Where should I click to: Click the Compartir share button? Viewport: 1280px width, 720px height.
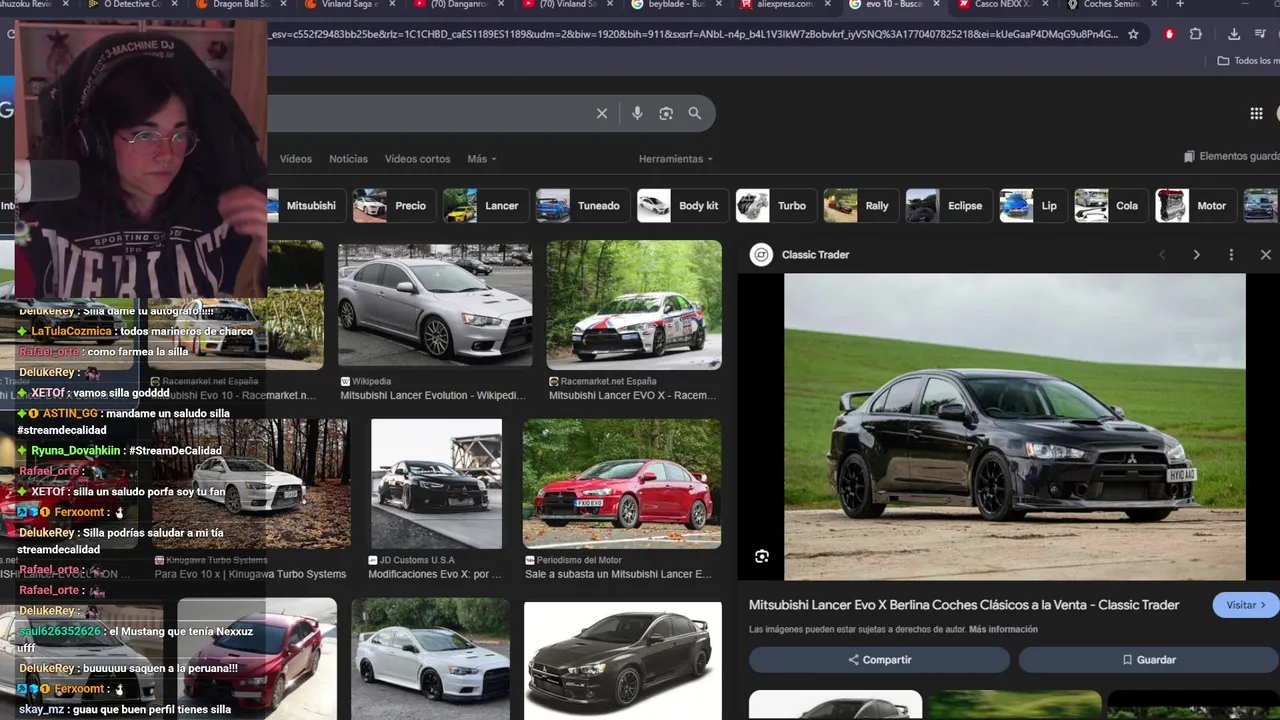pyautogui.click(x=880, y=660)
